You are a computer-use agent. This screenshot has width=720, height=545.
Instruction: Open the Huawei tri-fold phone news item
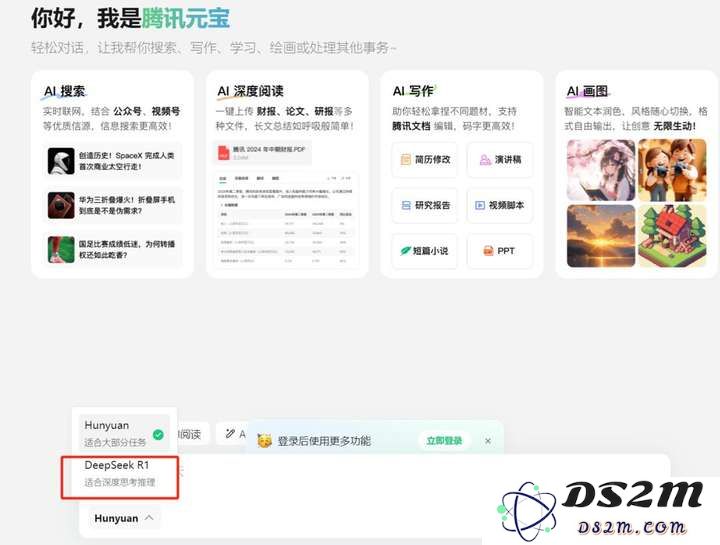tap(112, 205)
